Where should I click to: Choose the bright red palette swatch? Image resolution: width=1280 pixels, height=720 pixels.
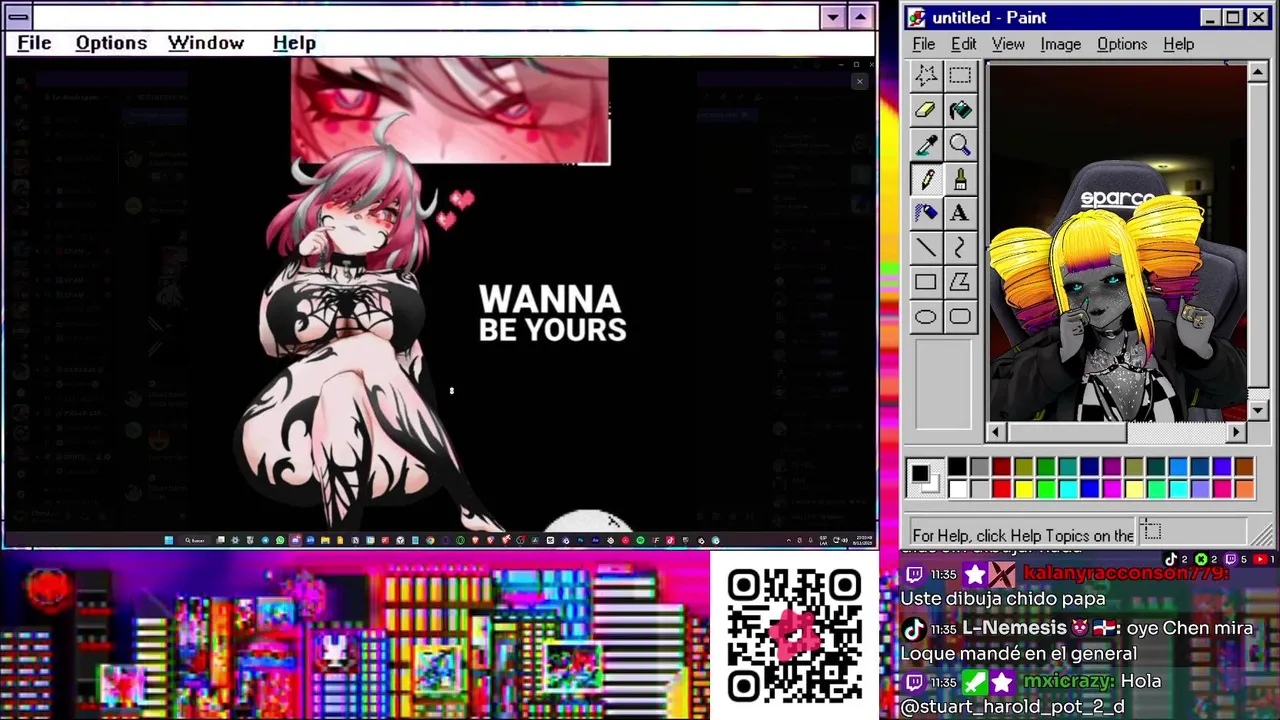coord(1001,489)
